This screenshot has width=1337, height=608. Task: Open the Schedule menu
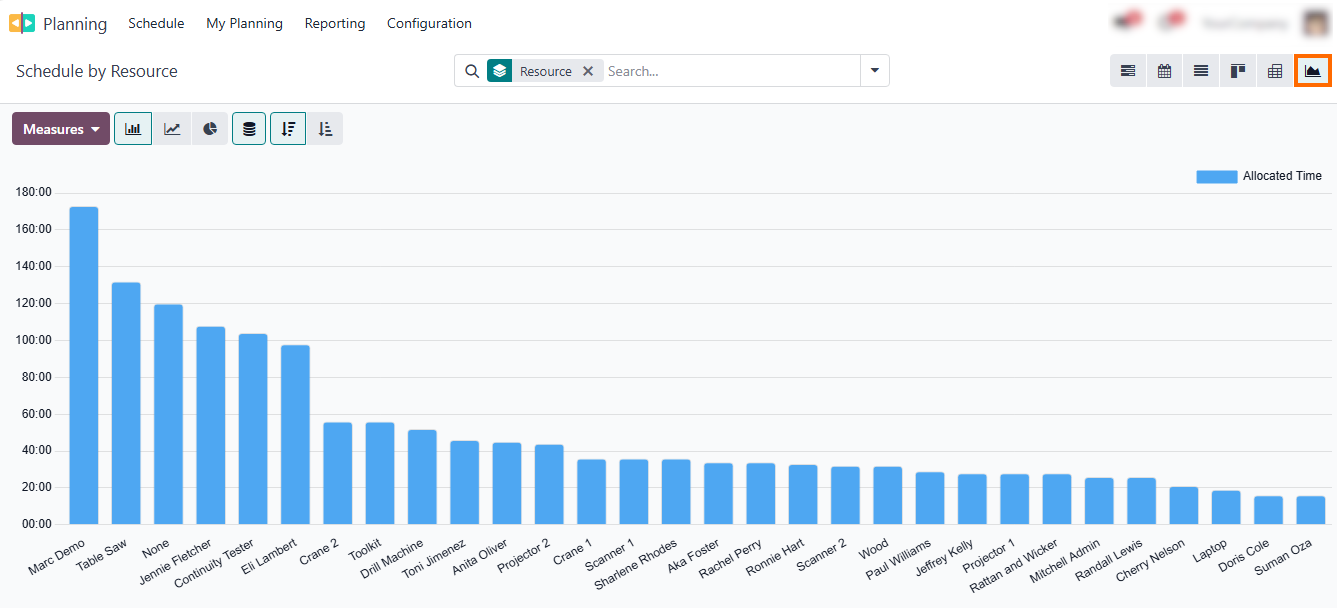(x=156, y=23)
